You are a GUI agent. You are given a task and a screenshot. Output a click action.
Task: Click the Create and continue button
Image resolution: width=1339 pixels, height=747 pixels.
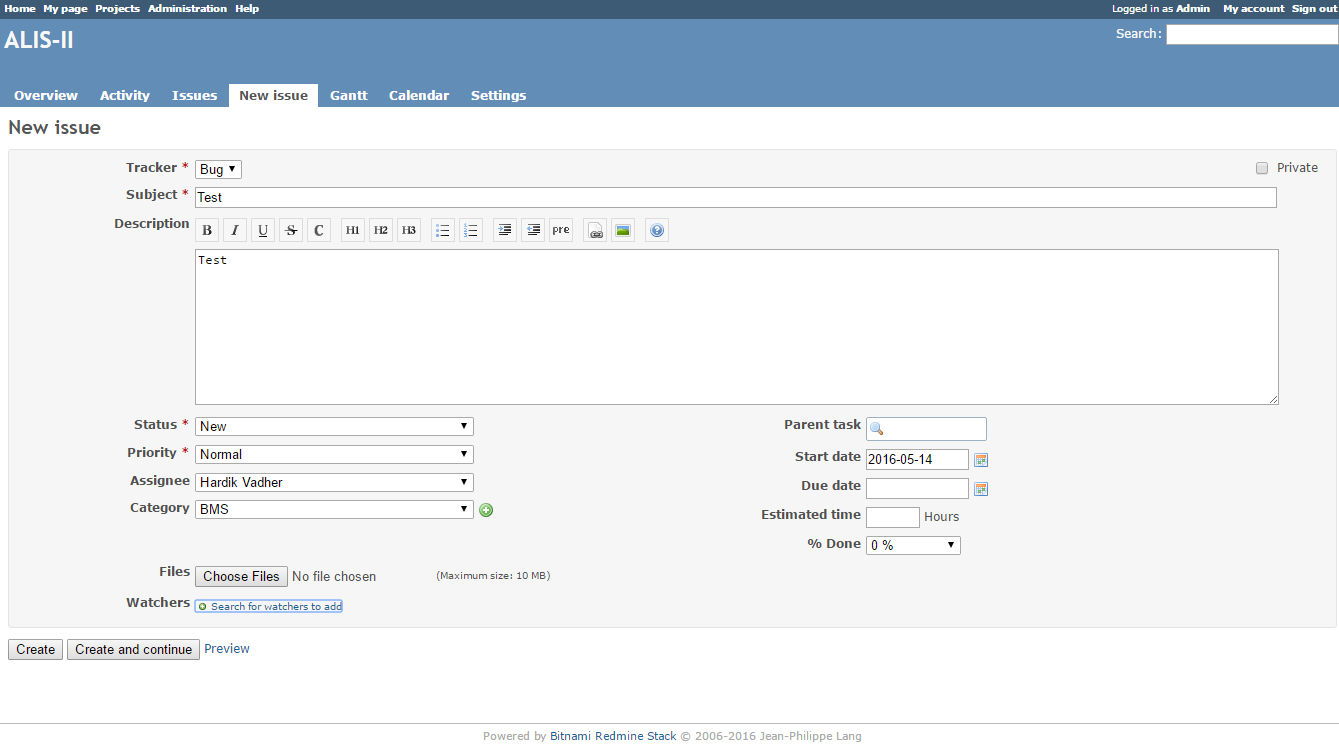click(133, 649)
